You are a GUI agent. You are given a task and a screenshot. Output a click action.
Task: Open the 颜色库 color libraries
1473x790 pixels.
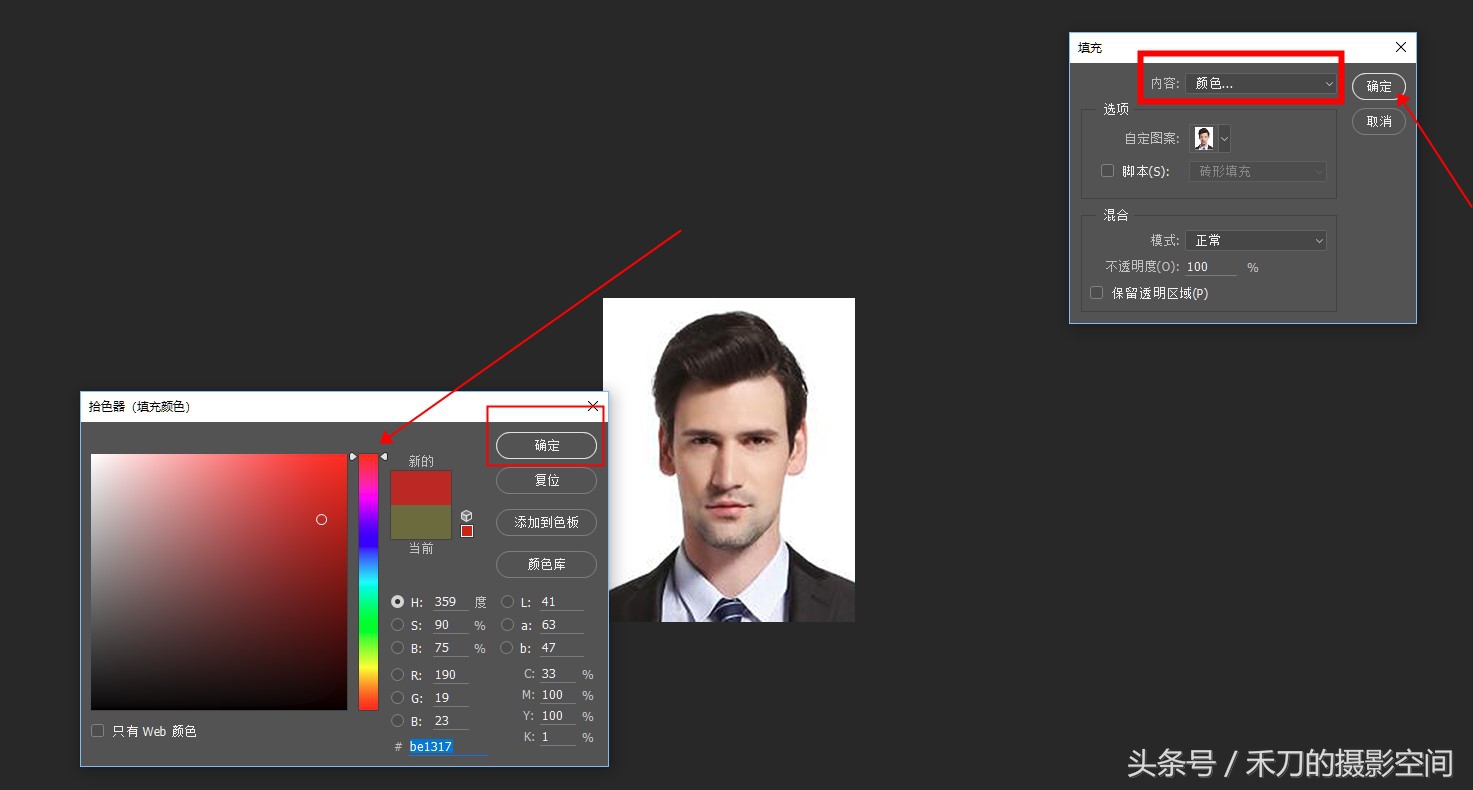point(546,564)
